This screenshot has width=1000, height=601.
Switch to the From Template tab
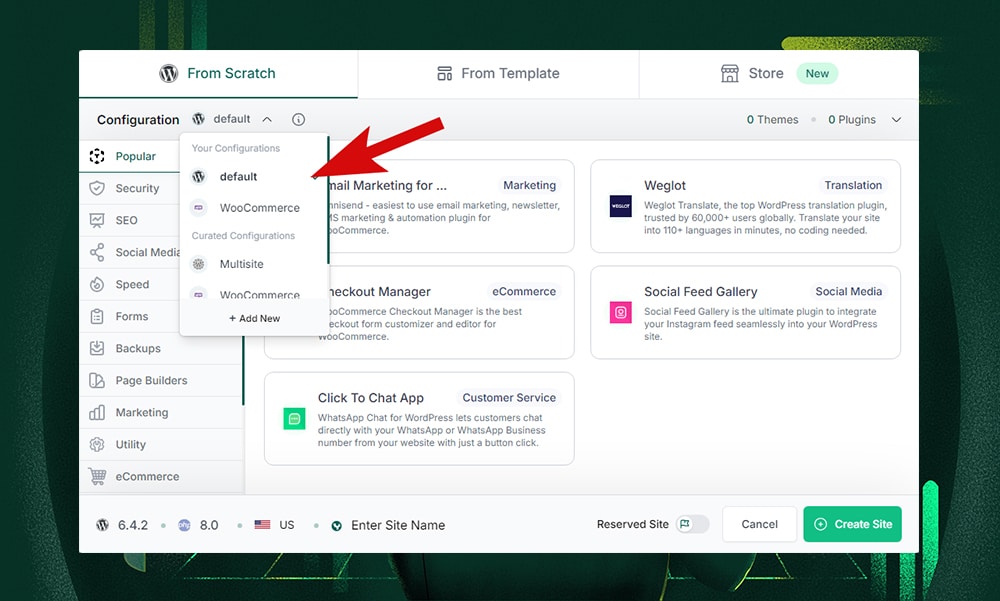pyautogui.click(x=498, y=74)
